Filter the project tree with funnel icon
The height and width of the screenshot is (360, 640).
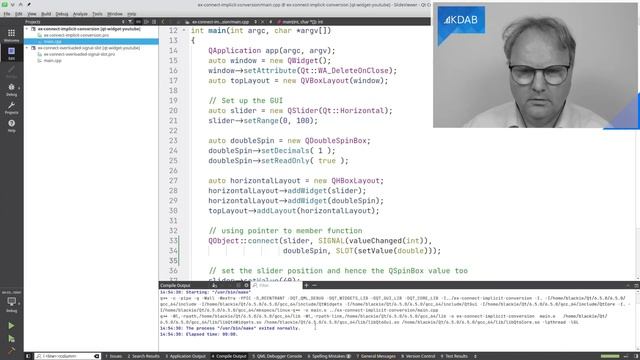[x=130, y=22]
